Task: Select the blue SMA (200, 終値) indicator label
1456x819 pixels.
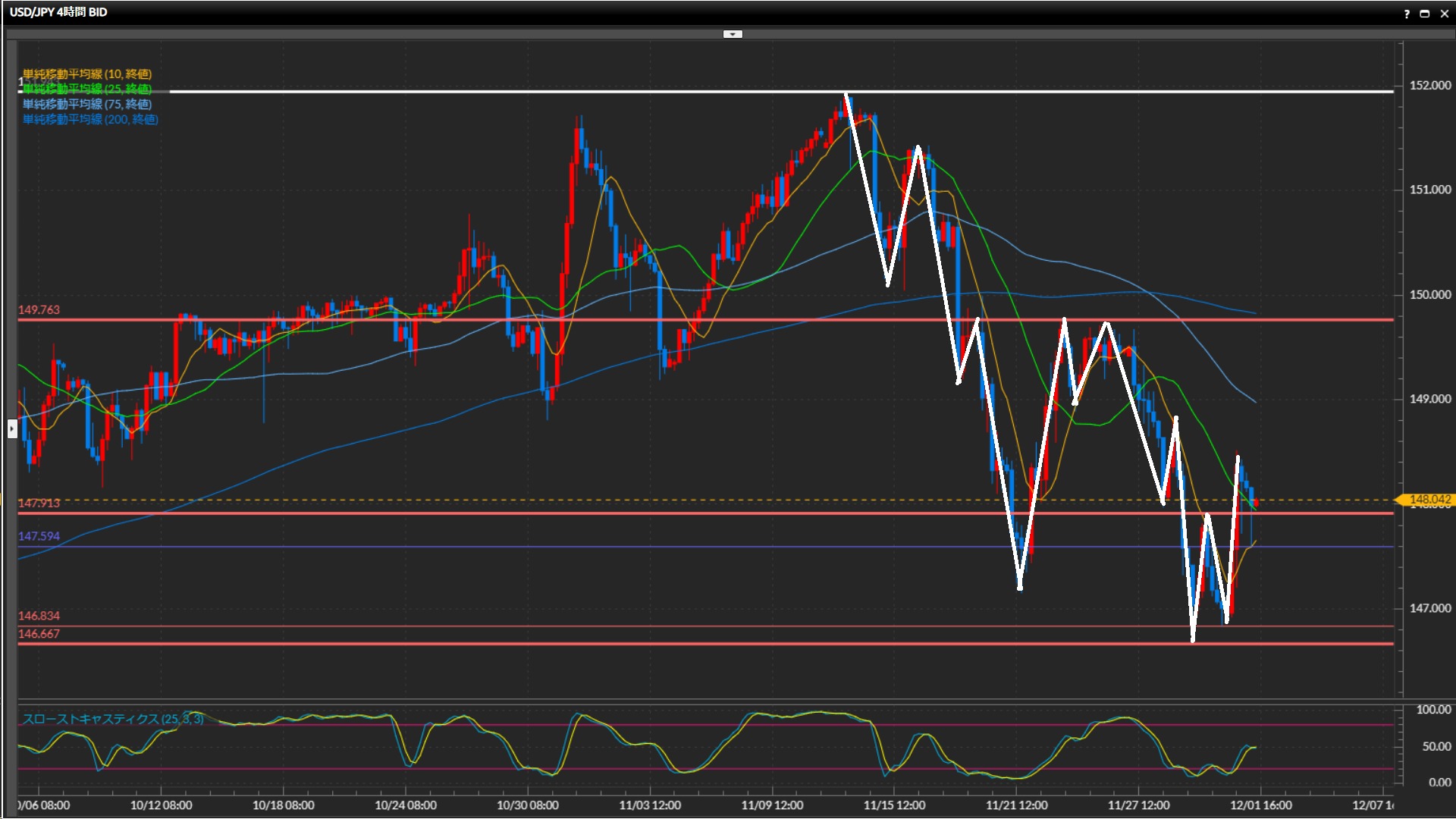Action: click(x=90, y=119)
